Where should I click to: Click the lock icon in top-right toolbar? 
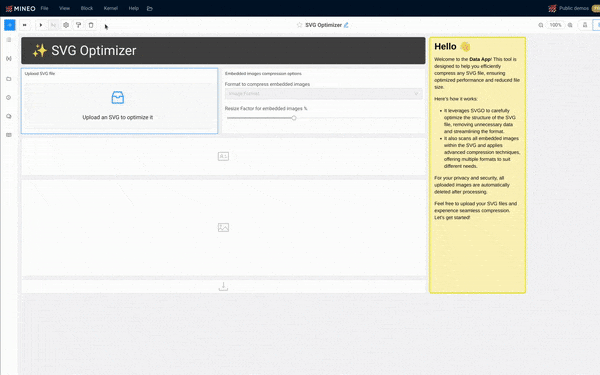click(x=585, y=25)
